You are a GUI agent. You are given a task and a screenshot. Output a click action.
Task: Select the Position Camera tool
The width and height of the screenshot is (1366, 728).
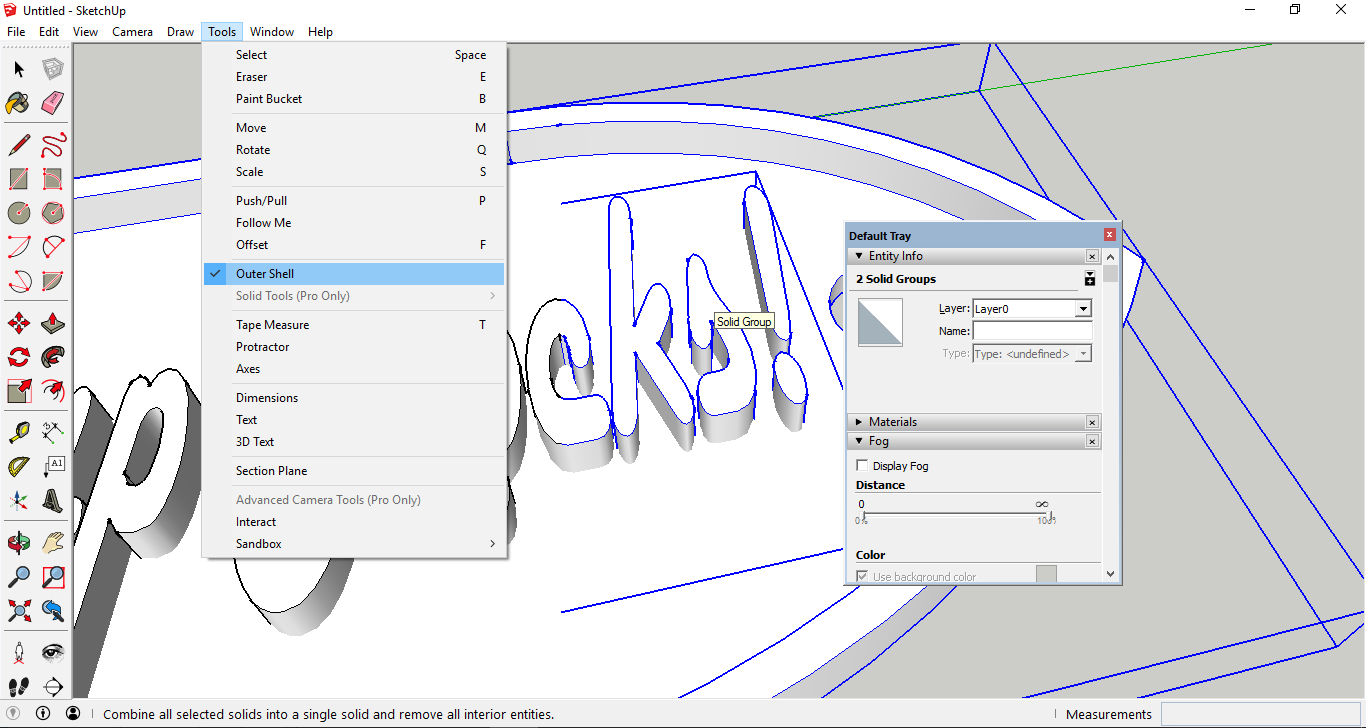click(x=19, y=653)
